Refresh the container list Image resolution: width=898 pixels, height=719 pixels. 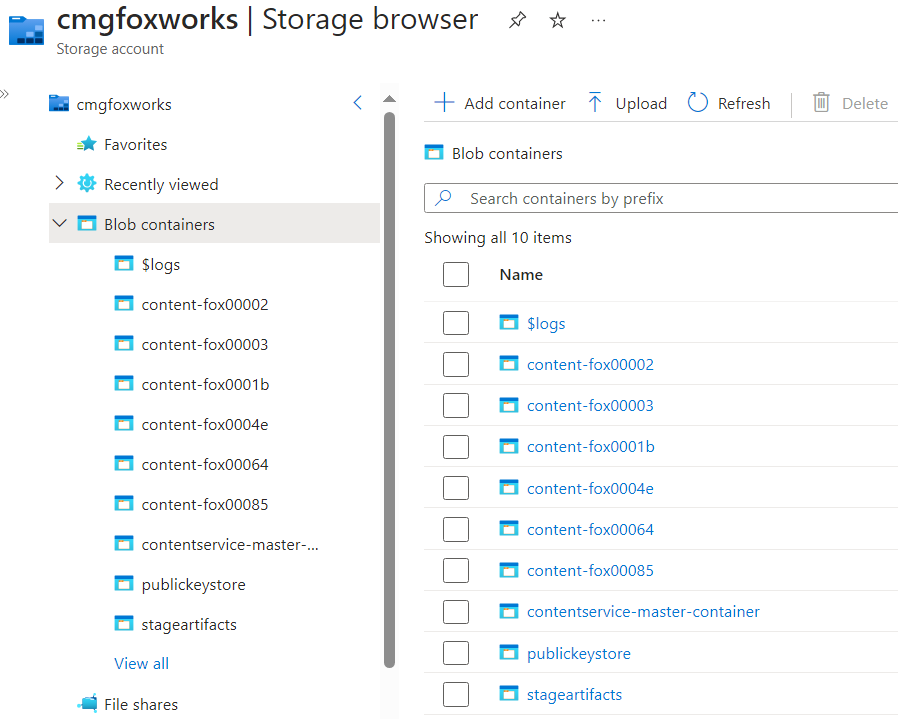728,103
